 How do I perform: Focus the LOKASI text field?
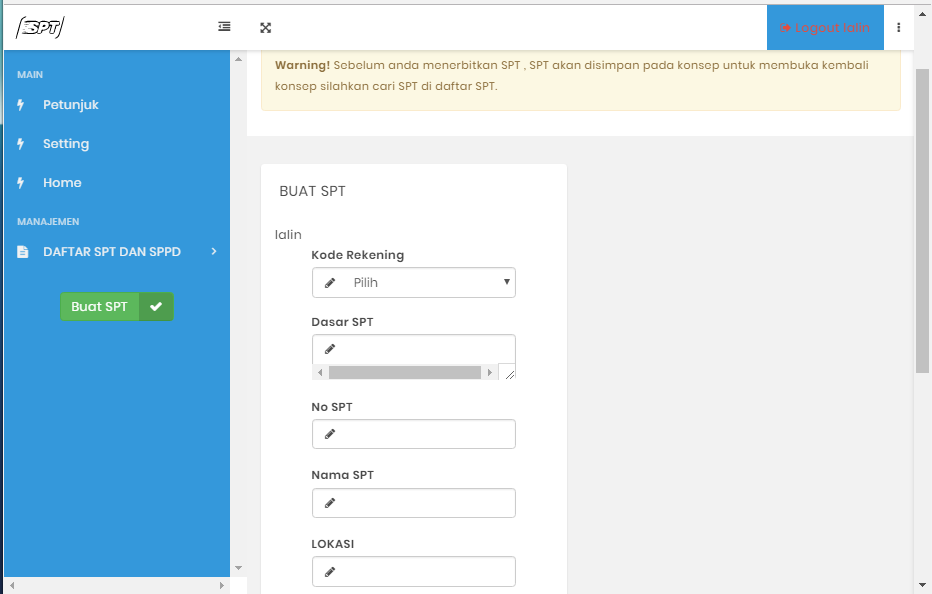pyautogui.click(x=426, y=571)
